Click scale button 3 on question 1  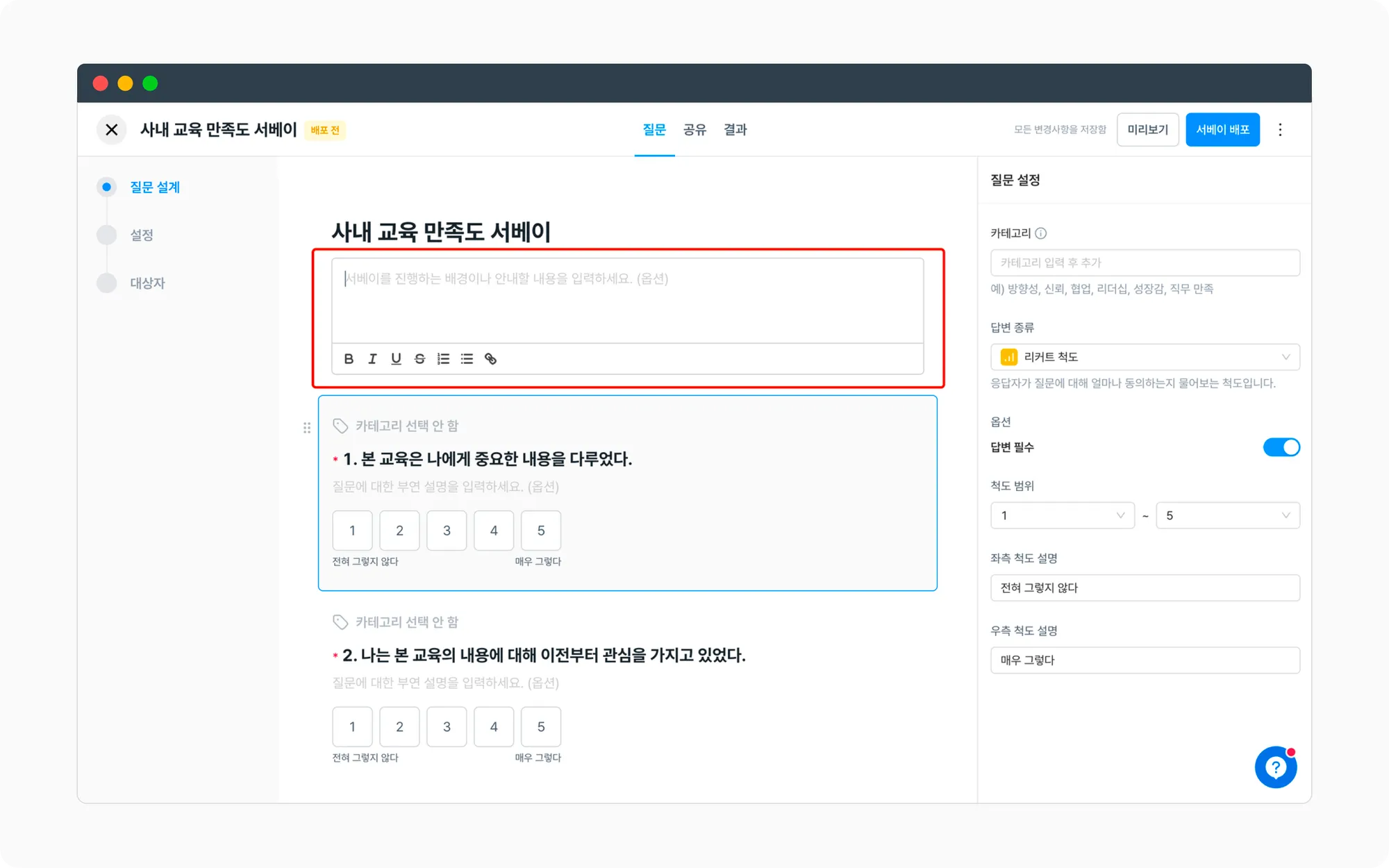[447, 531]
